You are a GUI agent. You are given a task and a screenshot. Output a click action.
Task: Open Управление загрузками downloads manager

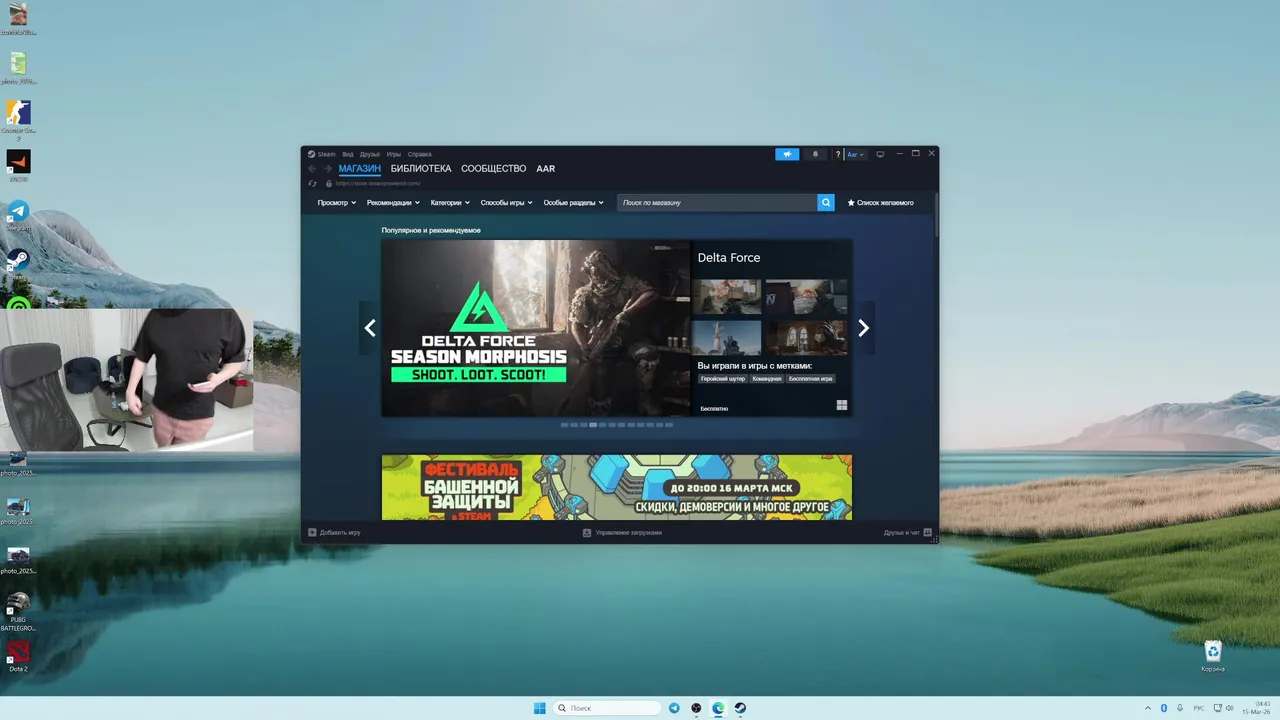pyautogui.click(x=622, y=533)
